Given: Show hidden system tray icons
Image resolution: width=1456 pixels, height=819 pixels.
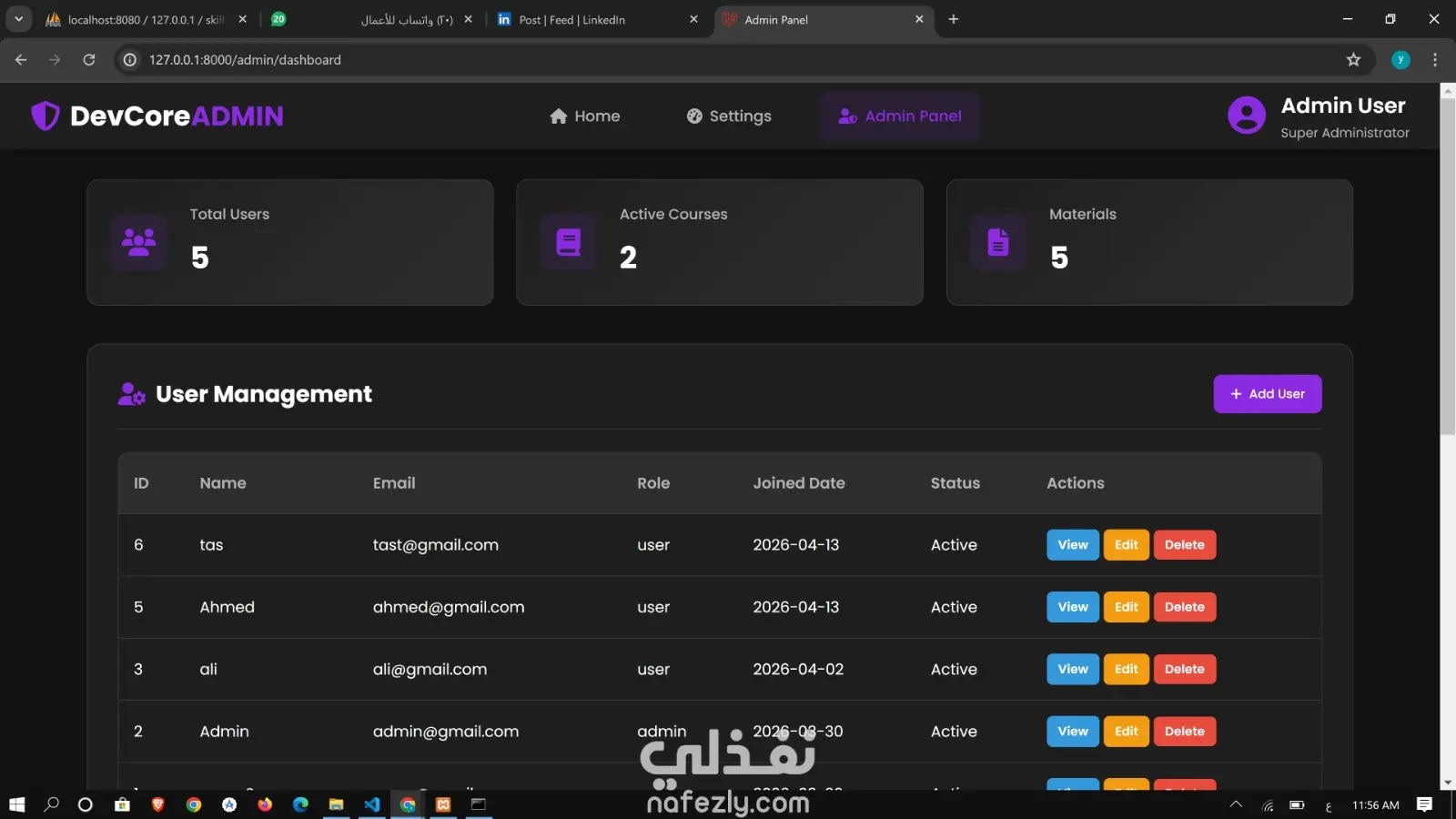Looking at the screenshot, I should coord(1236,804).
